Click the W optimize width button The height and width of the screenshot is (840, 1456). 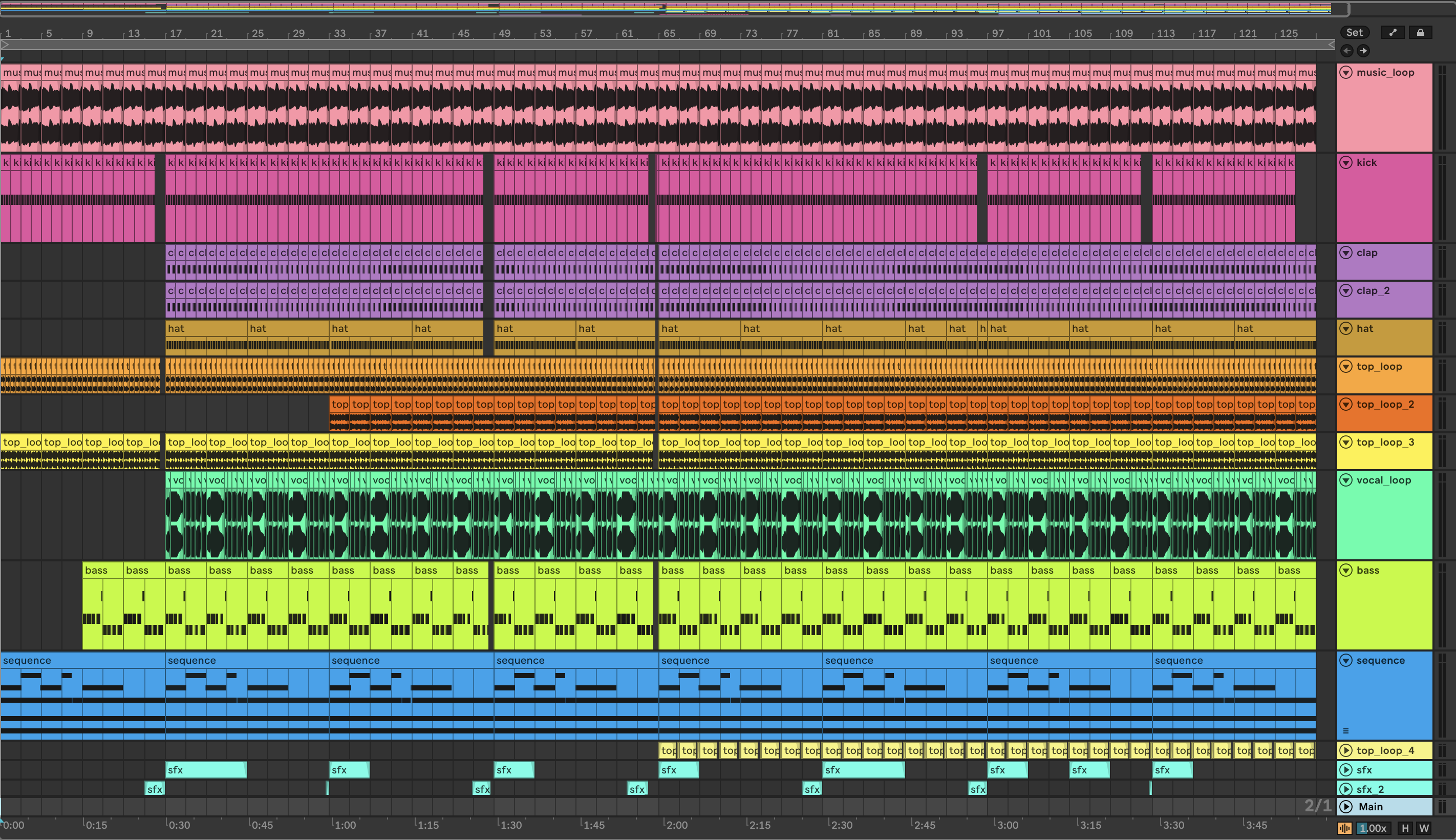click(x=1424, y=828)
